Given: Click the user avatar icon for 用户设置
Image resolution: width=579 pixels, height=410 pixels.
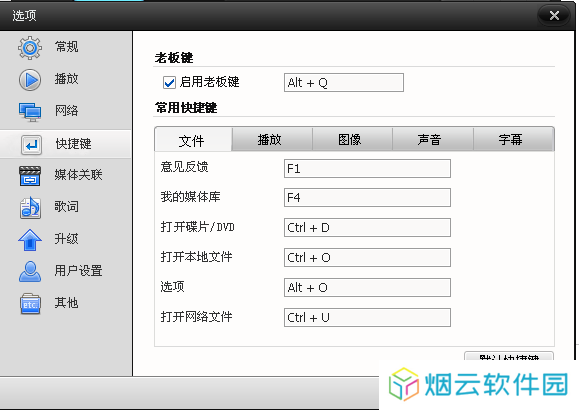Looking at the screenshot, I should [30, 271].
